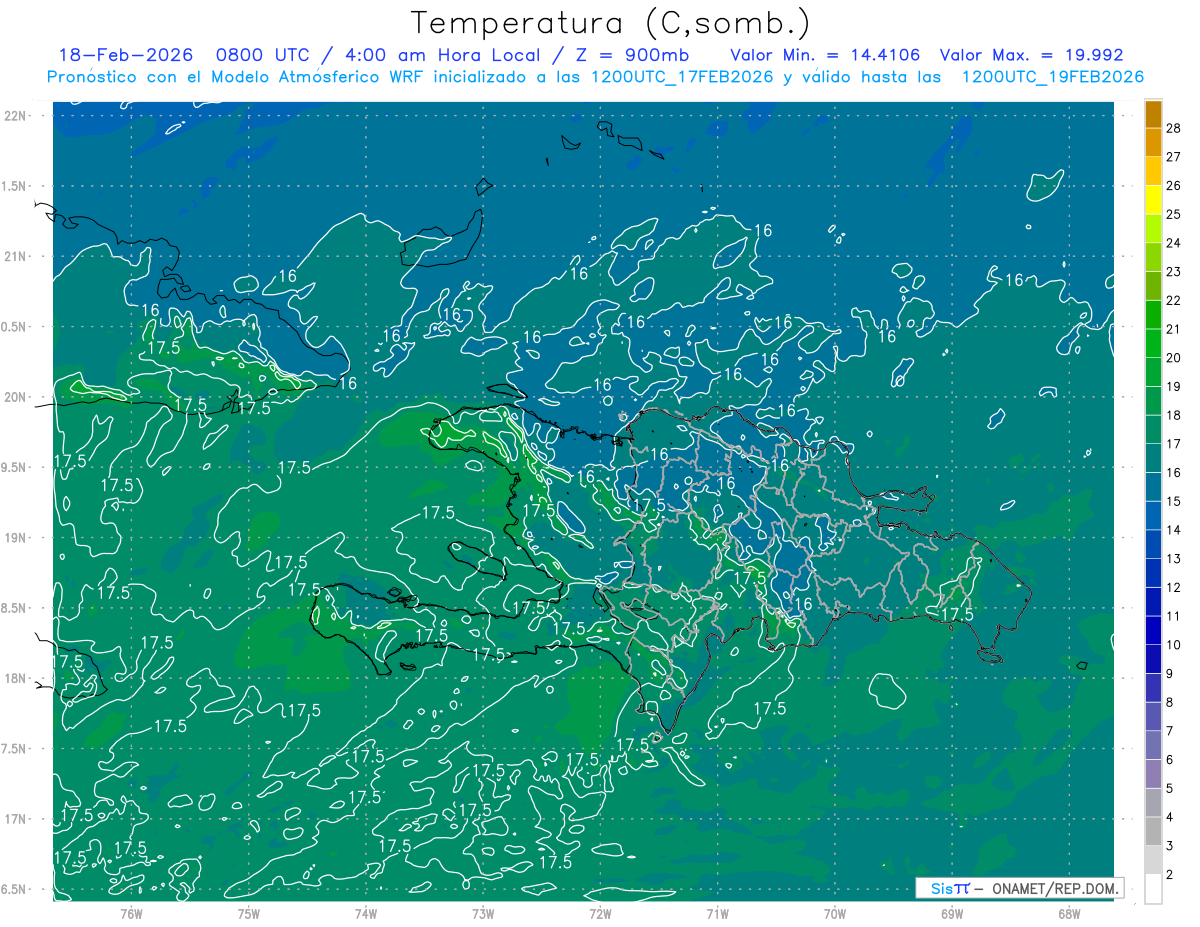Click the 22N latitude axis label
The width and height of the screenshot is (1200, 927).
coord(17,116)
